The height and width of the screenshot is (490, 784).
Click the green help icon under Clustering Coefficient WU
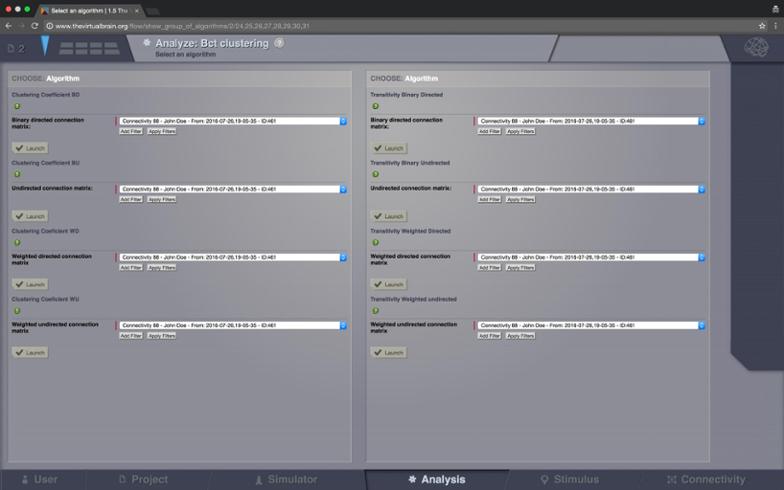[16, 310]
